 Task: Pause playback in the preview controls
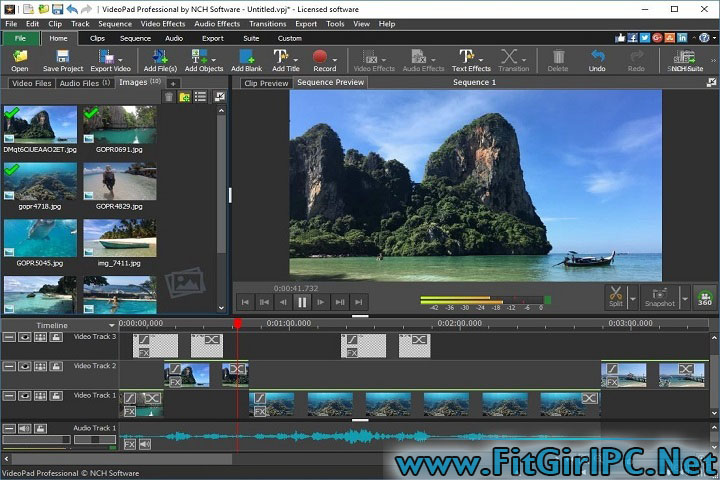(302, 301)
